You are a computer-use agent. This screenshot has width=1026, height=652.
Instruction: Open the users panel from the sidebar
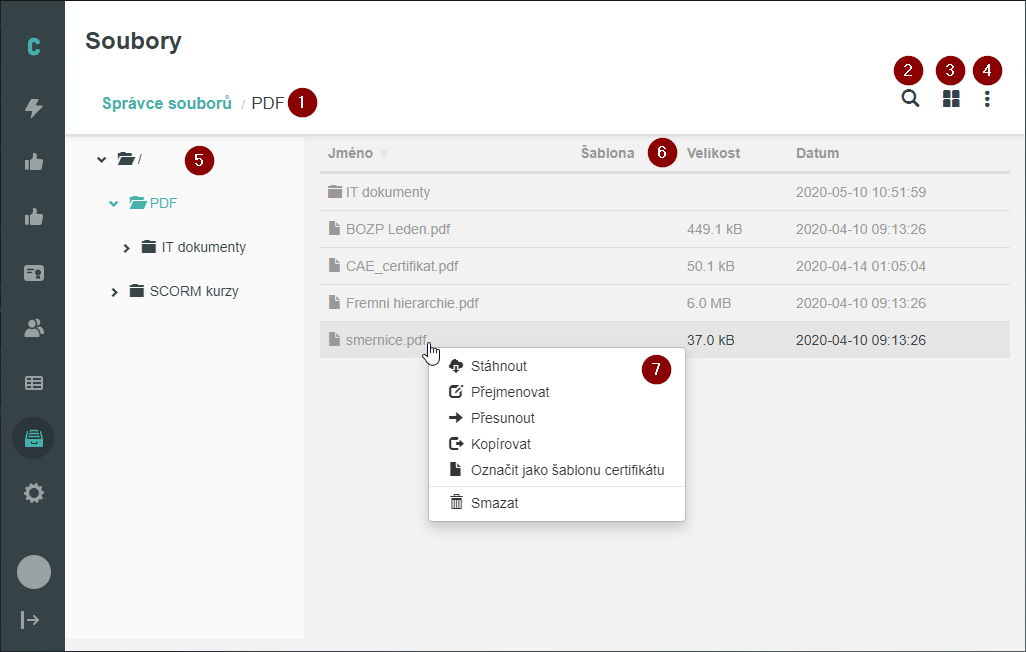(33, 327)
